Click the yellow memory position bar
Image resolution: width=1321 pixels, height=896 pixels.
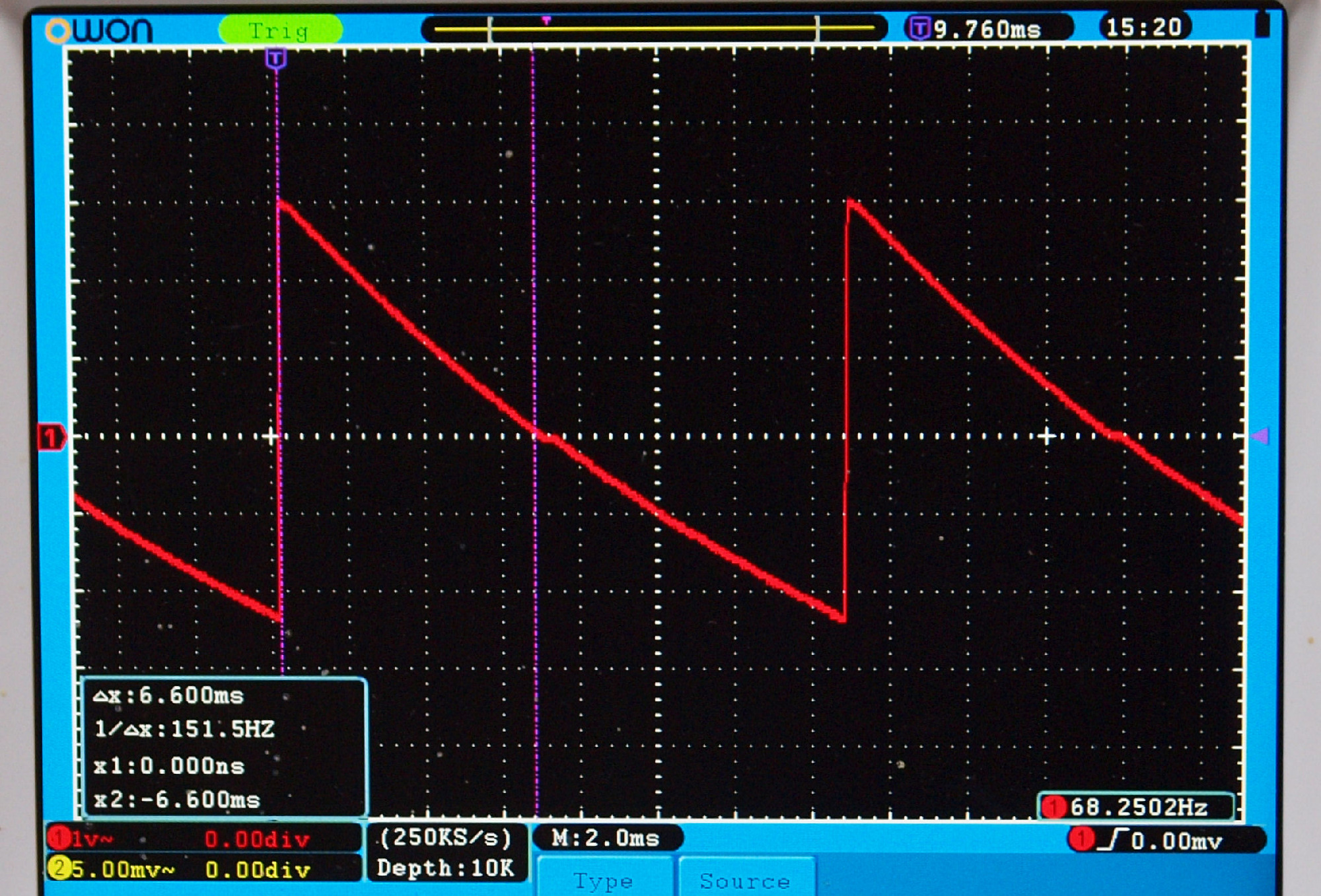tap(653, 28)
